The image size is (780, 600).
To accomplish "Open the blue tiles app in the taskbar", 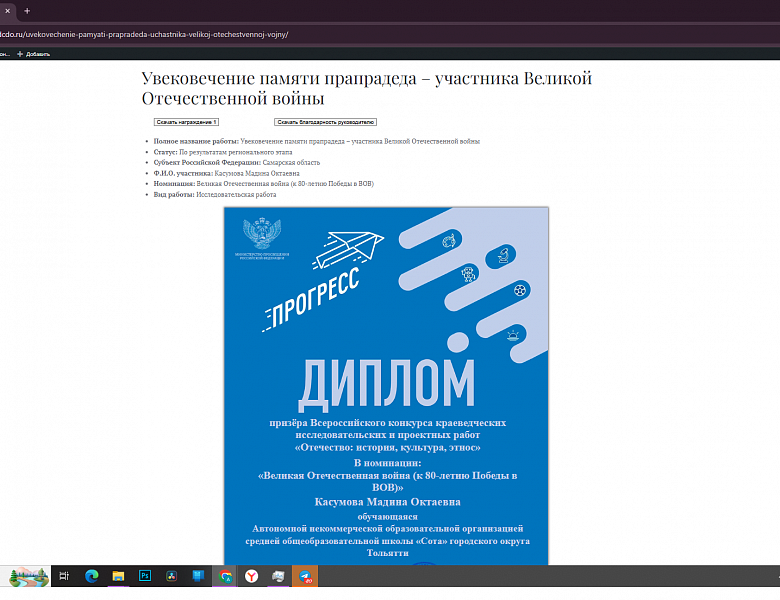I will (x=198, y=576).
